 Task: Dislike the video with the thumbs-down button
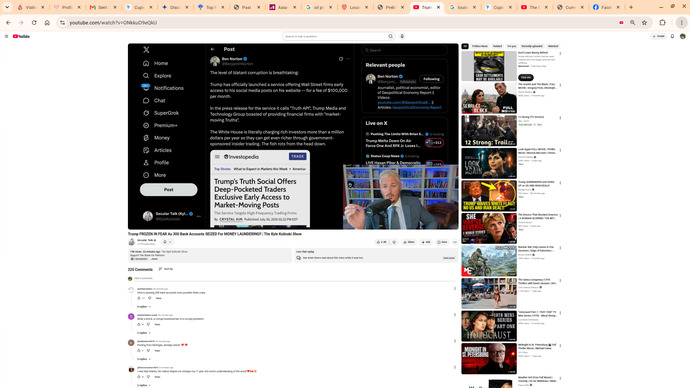coord(394,242)
